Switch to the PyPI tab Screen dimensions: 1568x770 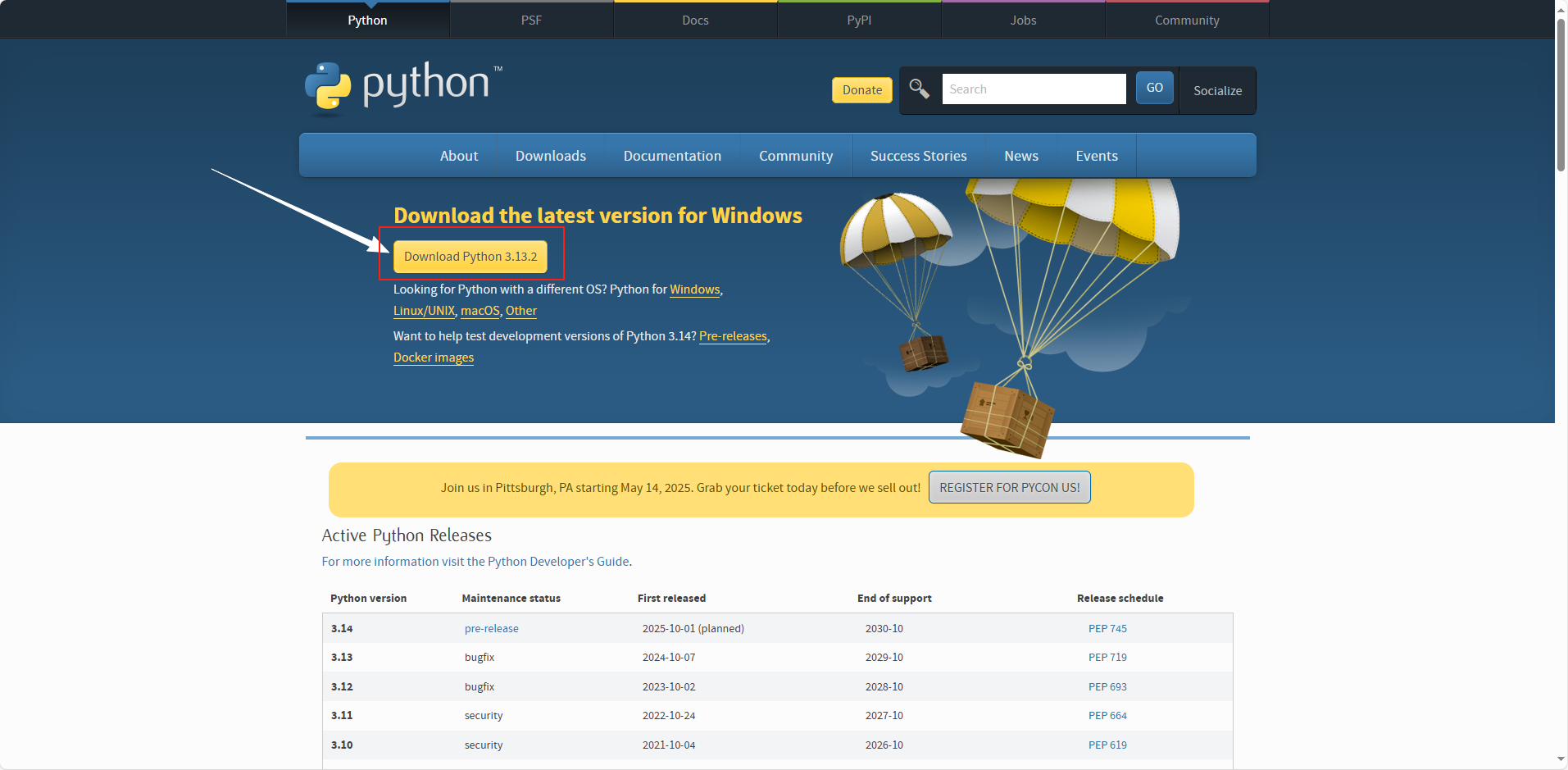(858, 20)
